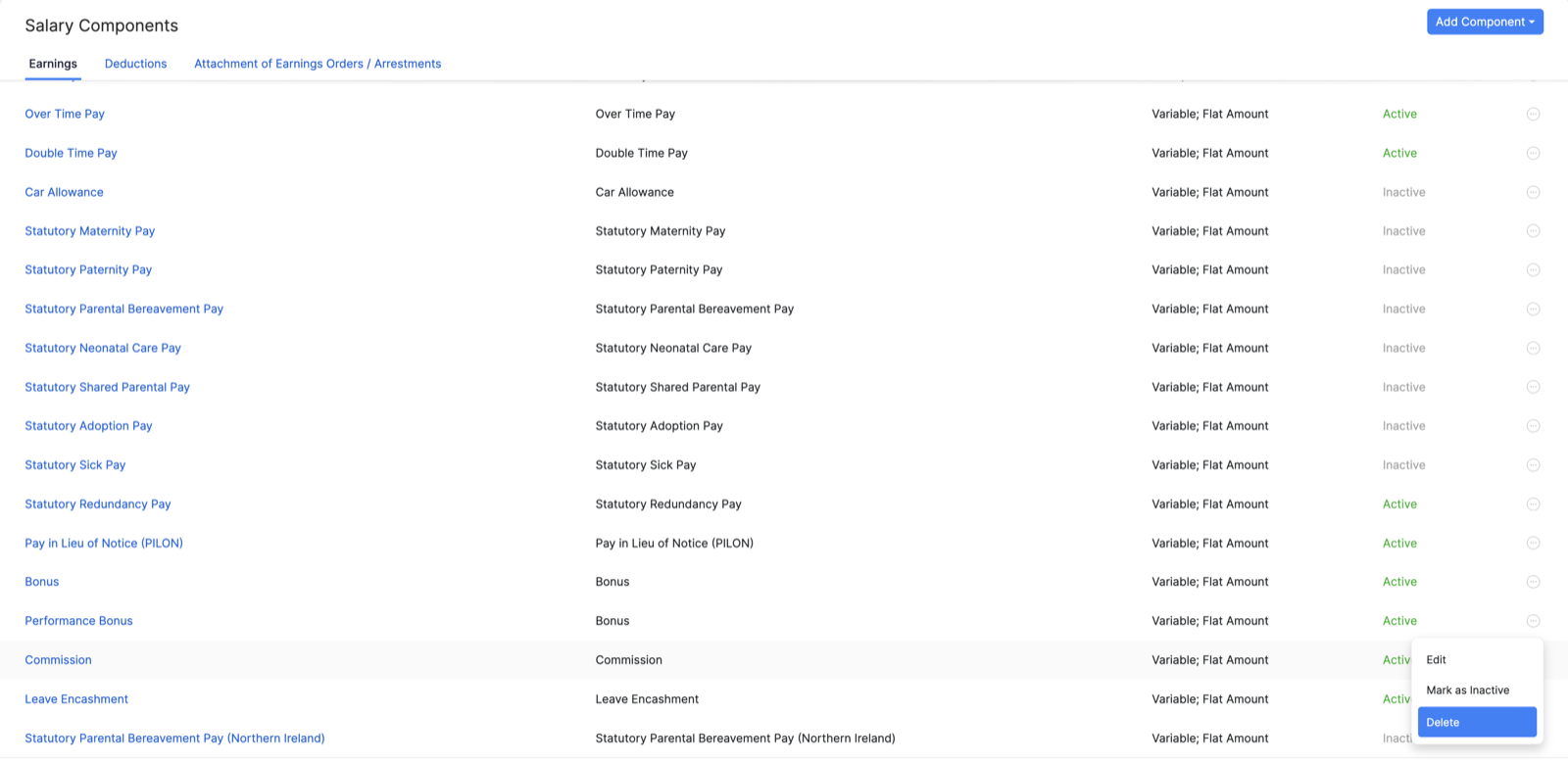Screen dimensions: 1568x764
Task: Expand the Add Component dropdown
Action: coord(1485,22)
